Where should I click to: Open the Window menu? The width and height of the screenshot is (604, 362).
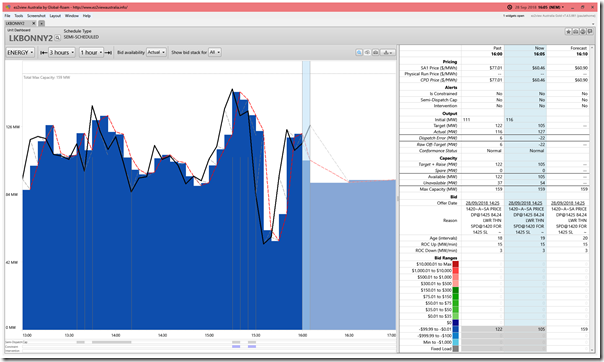[x=72, y=16]
